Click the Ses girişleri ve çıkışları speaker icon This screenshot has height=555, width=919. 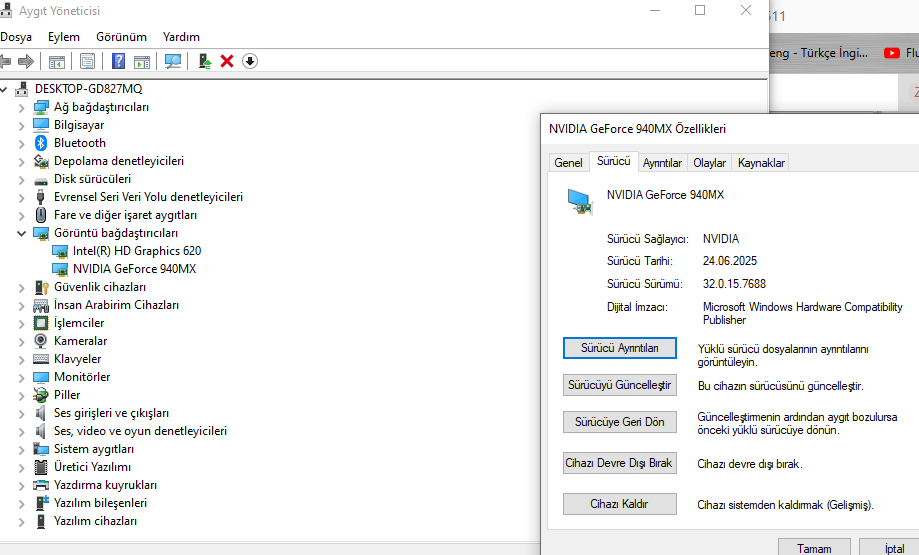40,413
